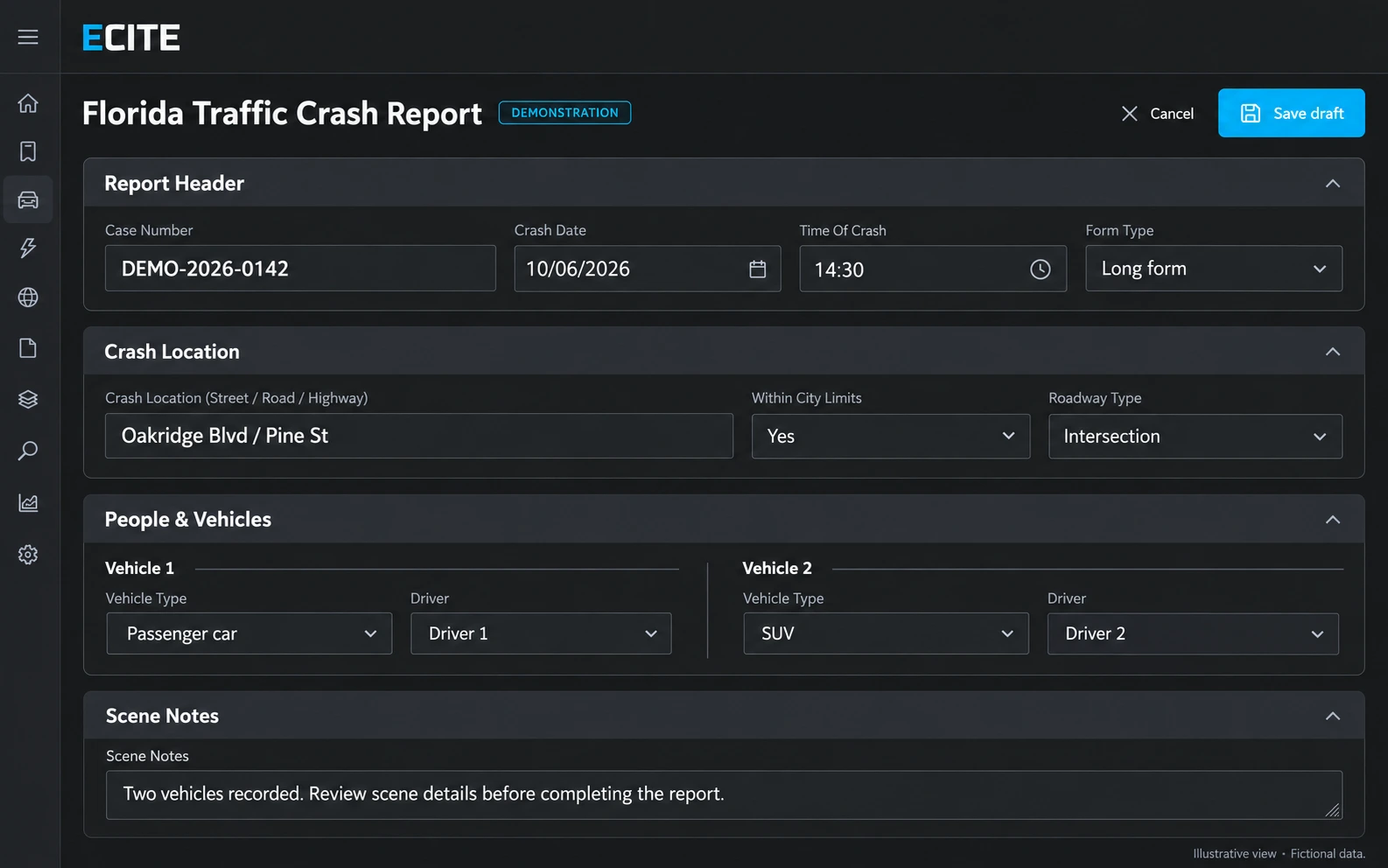Open the Form Type dropdown
The width and height of the screenshot is (1388, 868).
[1214, 269]
